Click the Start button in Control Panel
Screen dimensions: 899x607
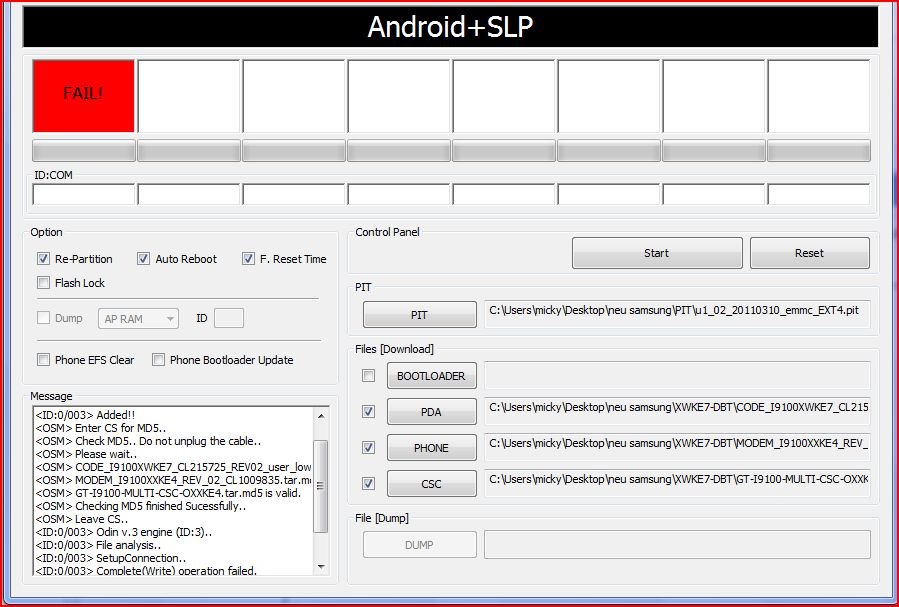[x=656, y=253]
